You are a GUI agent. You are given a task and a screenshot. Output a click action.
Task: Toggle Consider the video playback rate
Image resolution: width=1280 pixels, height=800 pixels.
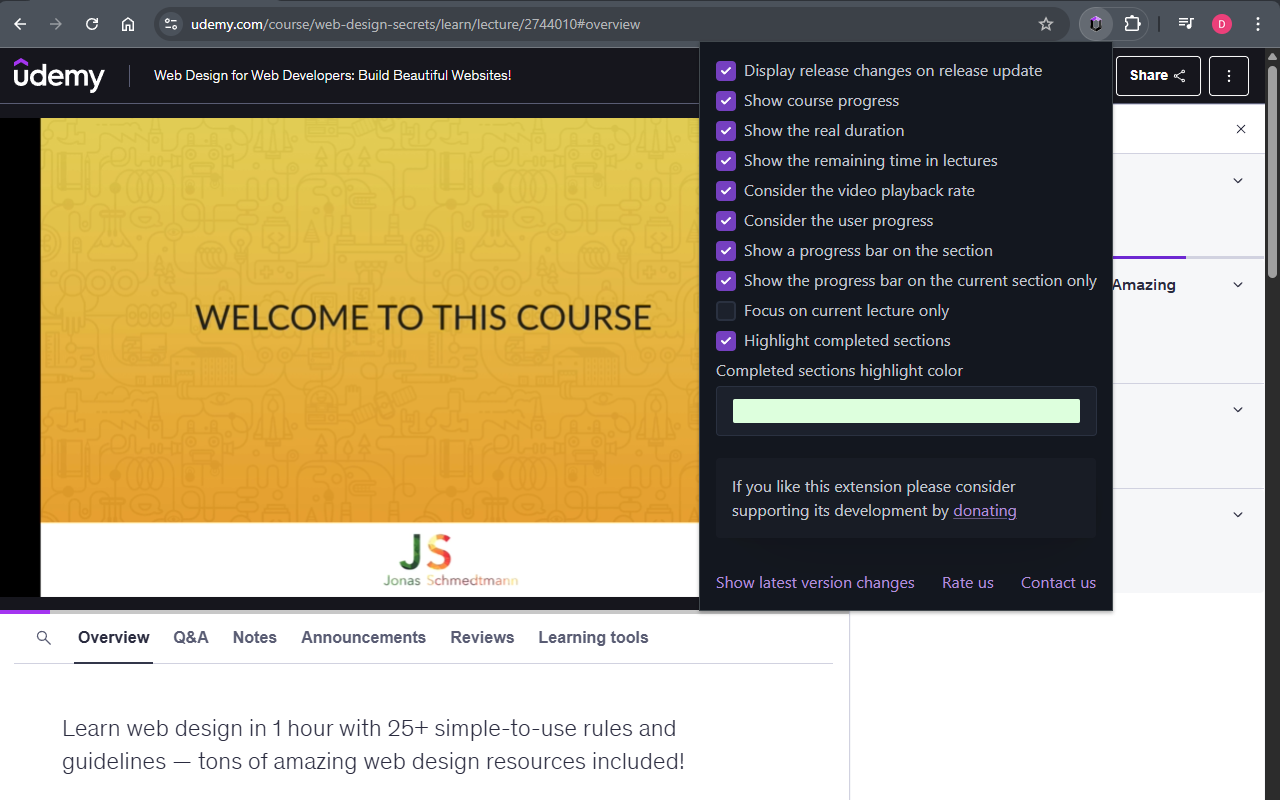tap(726, 191)
